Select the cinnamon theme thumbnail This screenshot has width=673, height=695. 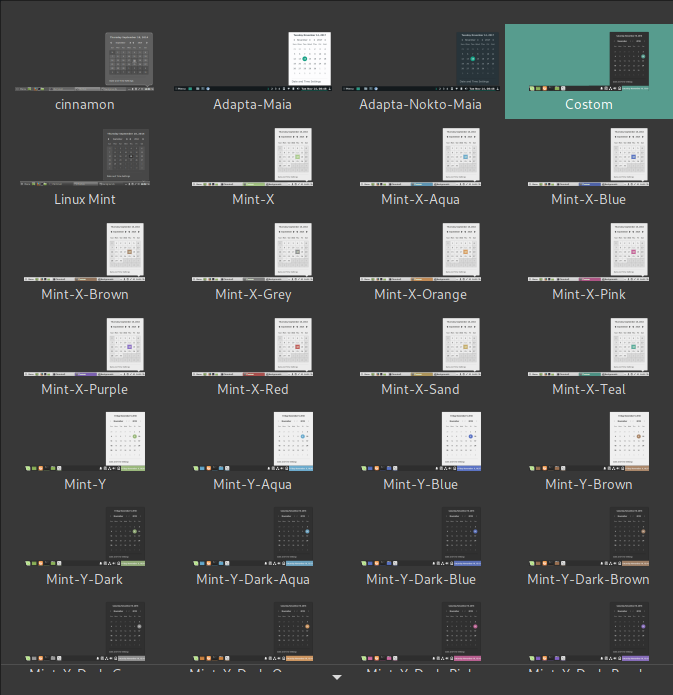[x=84, y=71]
